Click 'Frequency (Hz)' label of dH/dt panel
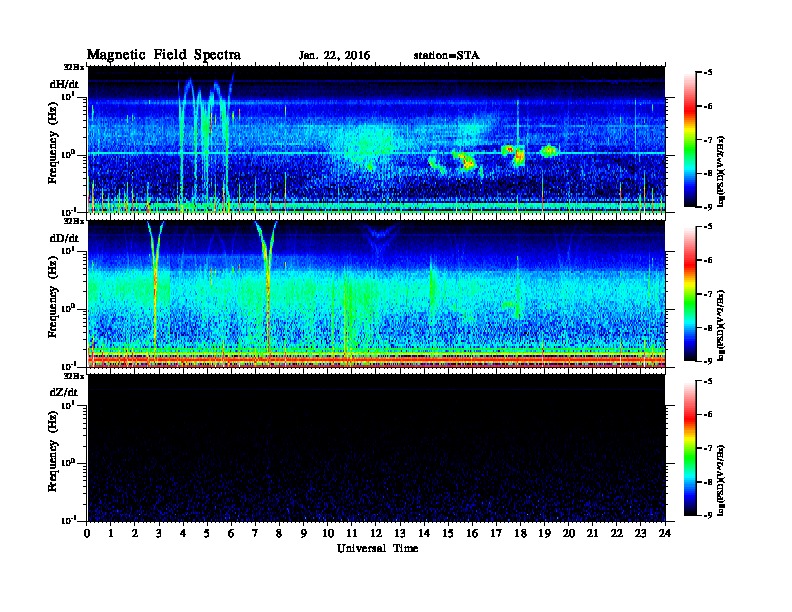This screenshot has height=612, width=792. point(53,142)
